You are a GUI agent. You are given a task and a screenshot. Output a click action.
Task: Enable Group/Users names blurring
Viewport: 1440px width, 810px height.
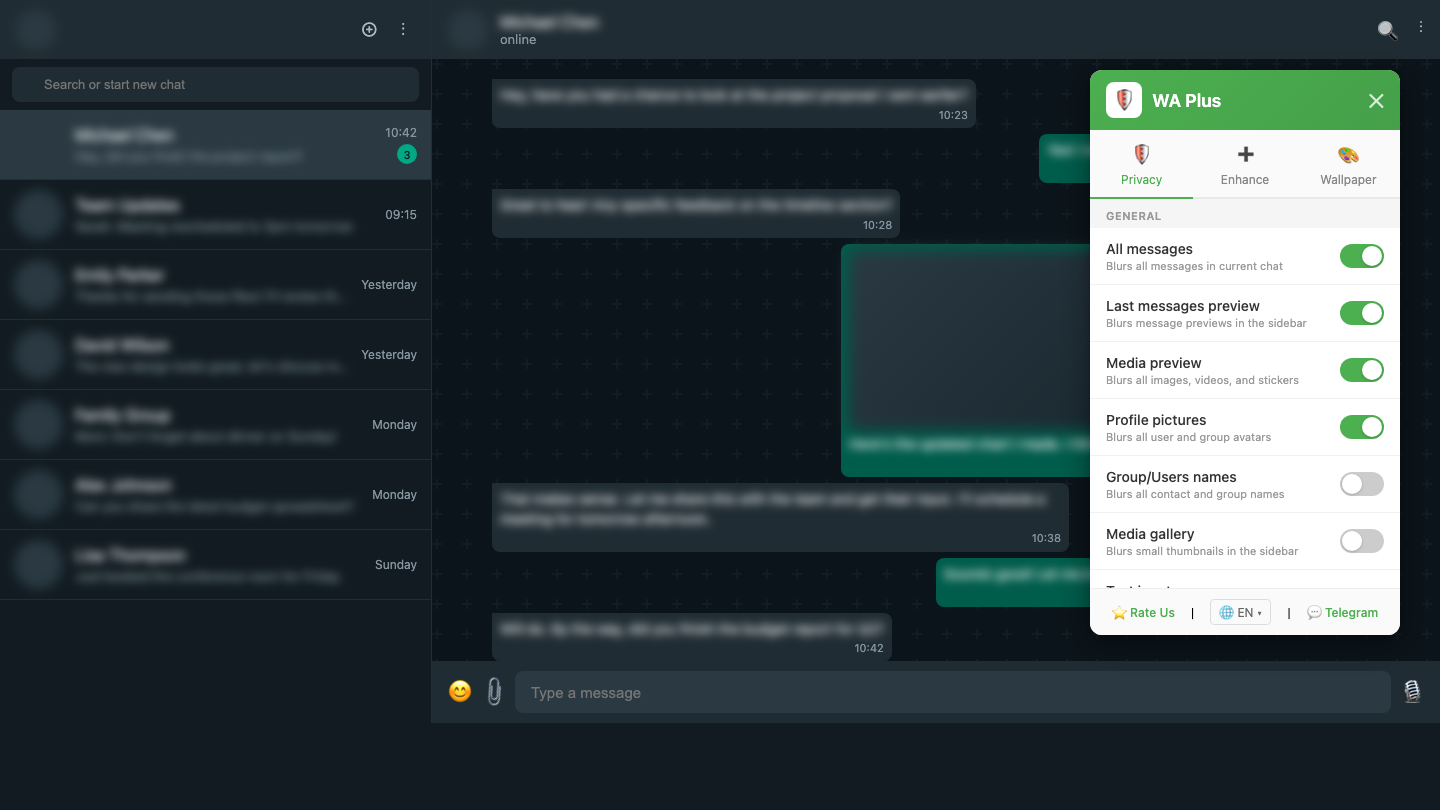1362,484
